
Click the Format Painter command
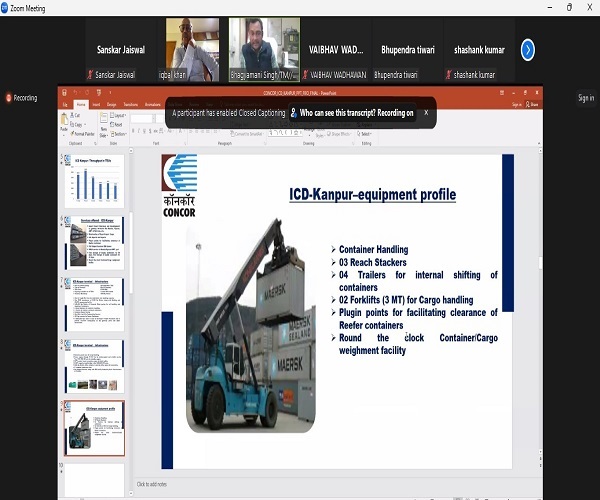click(82, 134)
